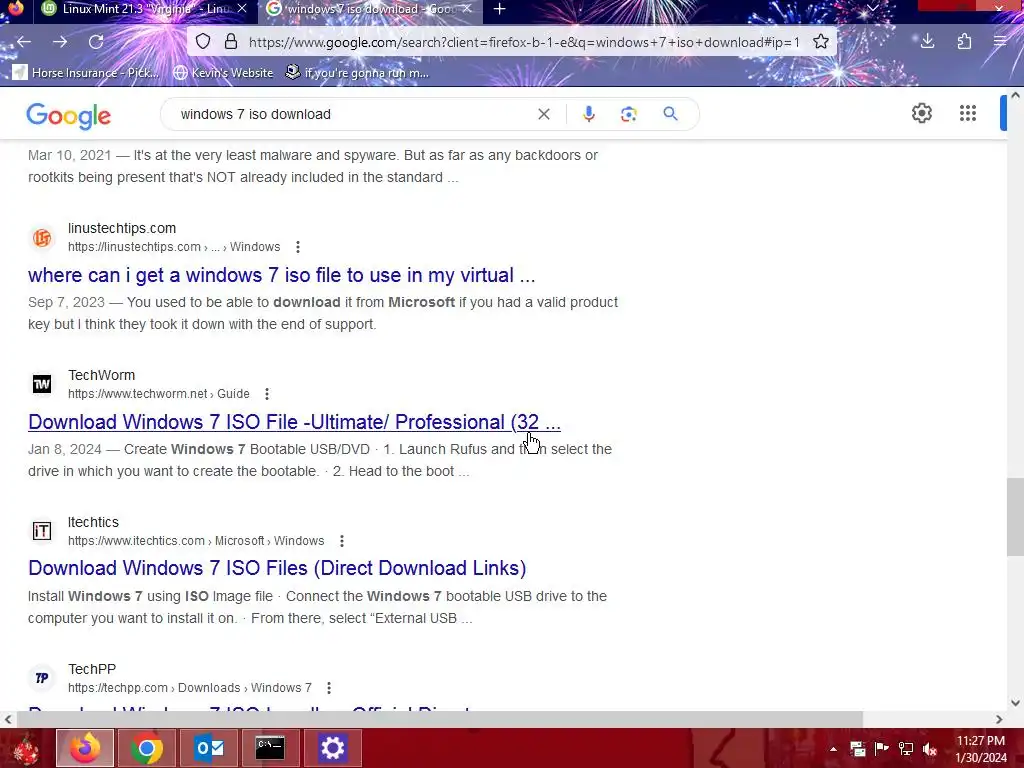Open Itechtics Direct Download Links result
This screenshot has height=768, width=1024.
click(x=277, y=568)
